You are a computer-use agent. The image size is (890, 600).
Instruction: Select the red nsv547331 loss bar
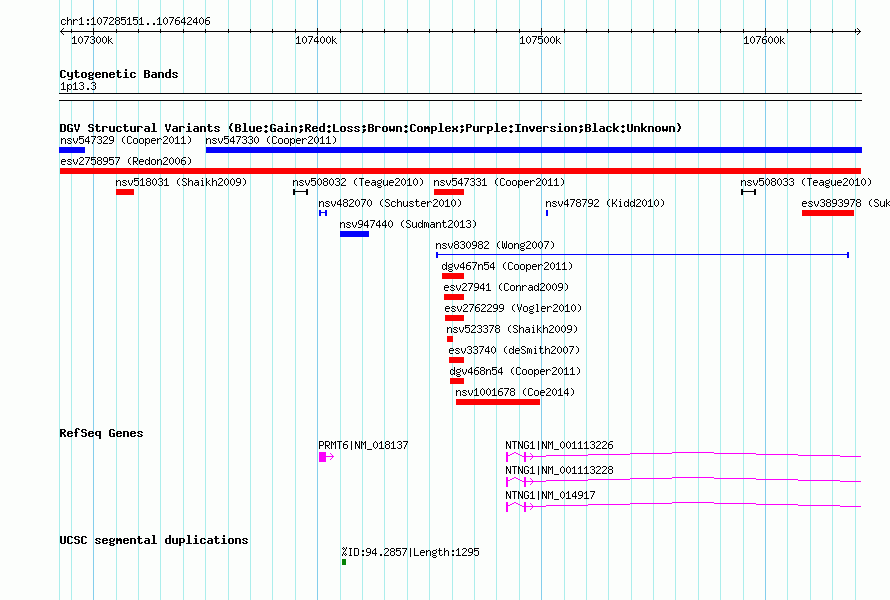click(x=449, y=192)
